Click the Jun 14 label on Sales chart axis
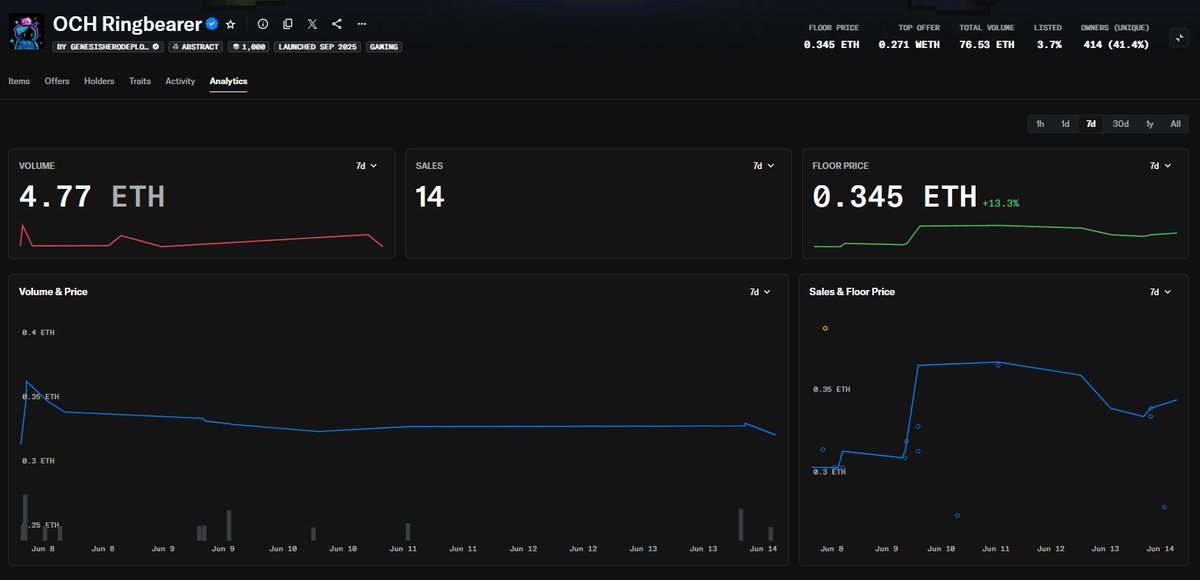1200x580 pixels. click(x=1160, y=549)
